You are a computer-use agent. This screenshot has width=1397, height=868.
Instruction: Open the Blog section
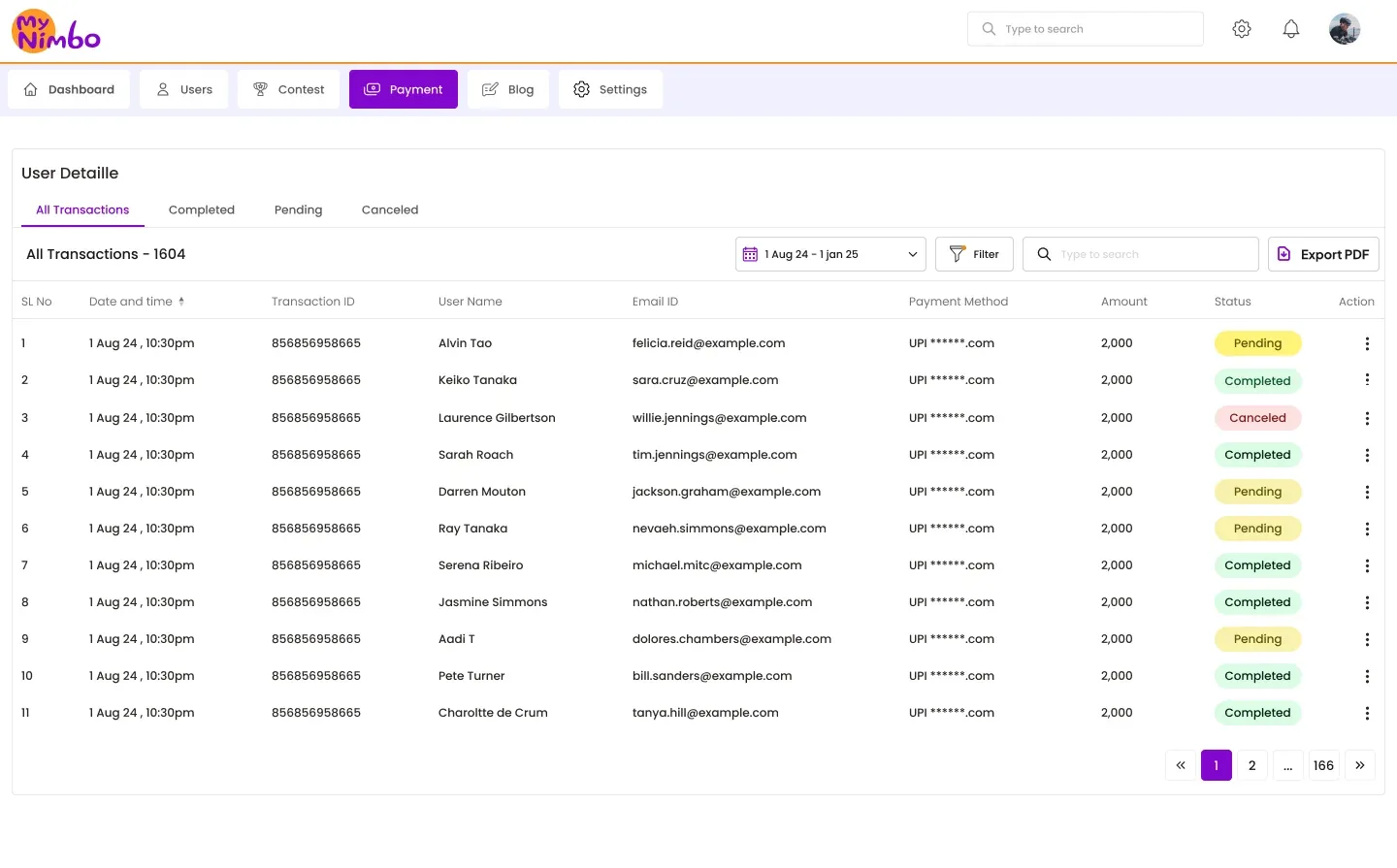pos(508,89)
